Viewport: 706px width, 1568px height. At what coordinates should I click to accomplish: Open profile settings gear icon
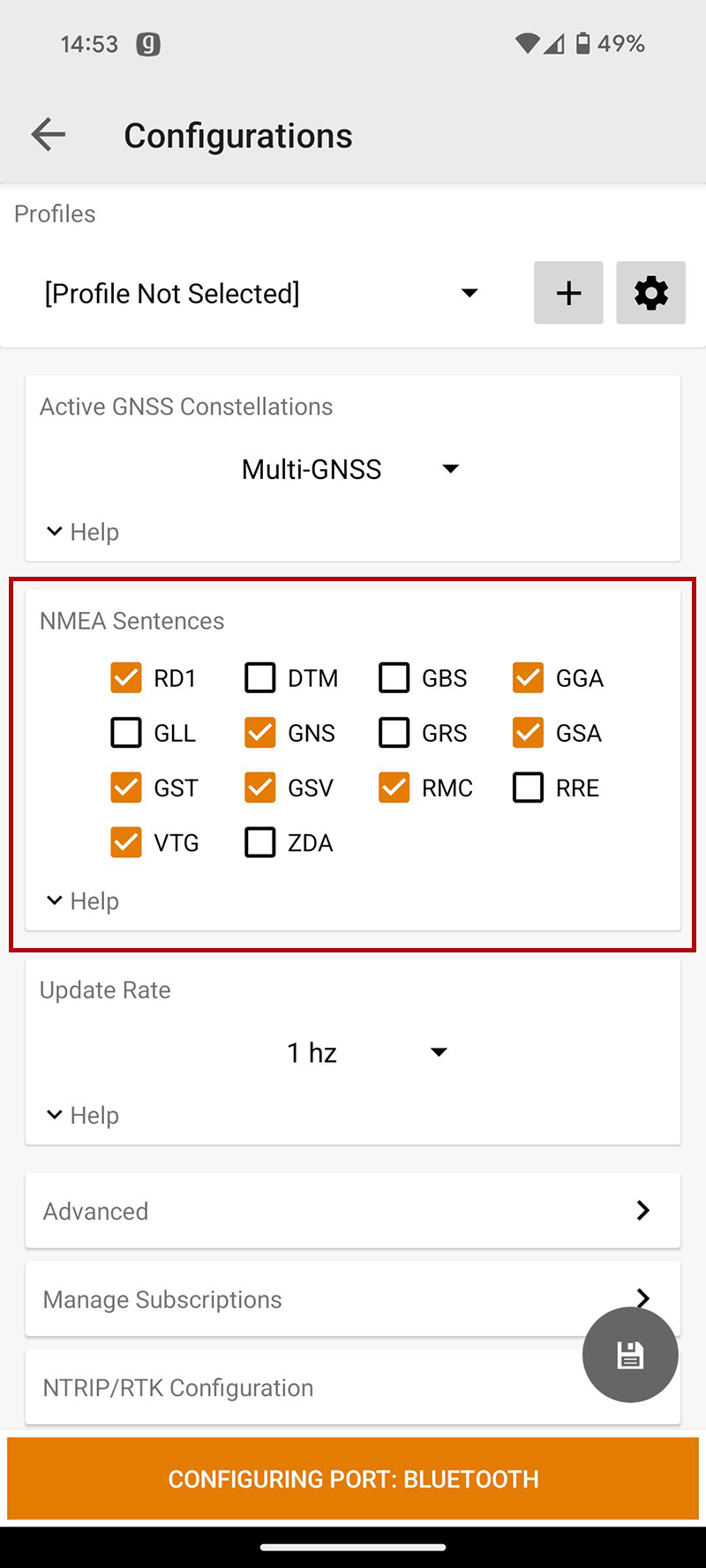[650, 293]
